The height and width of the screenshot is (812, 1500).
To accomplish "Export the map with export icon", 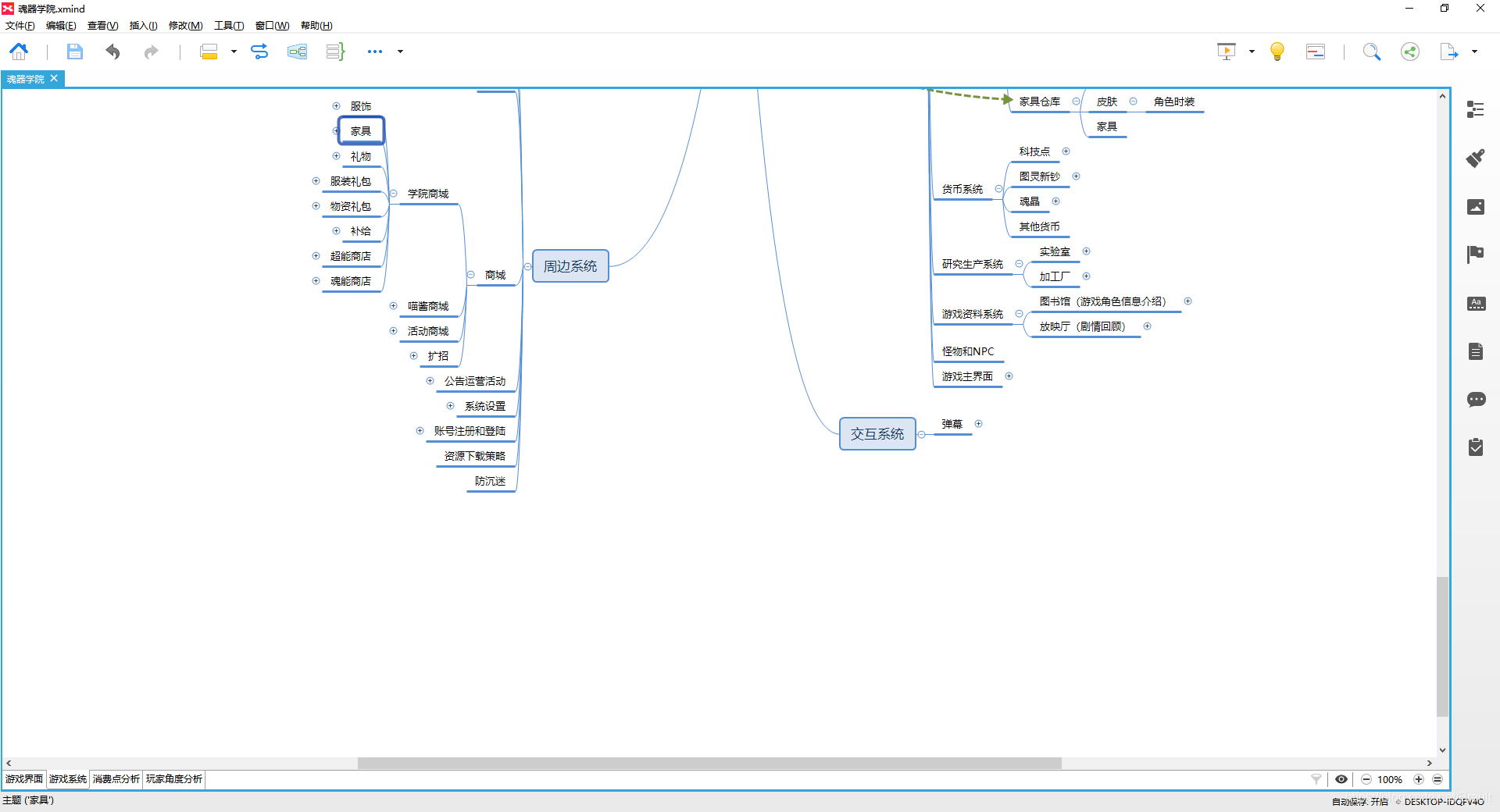I will tap(1449, 52).
